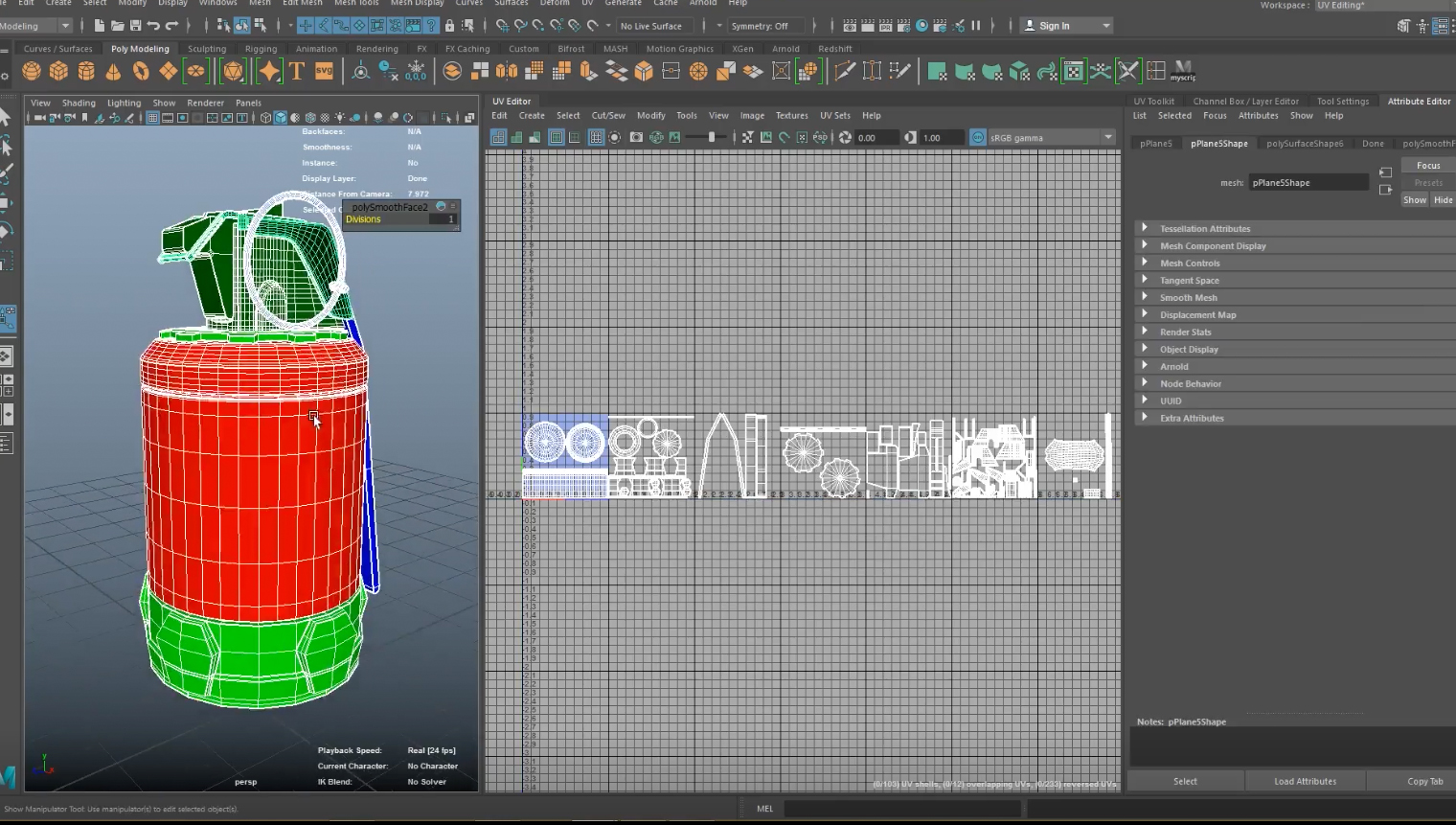Viewport: 1456px width, 825px height.
Task: Toggle color management view transform button
Action: point(978,138)
